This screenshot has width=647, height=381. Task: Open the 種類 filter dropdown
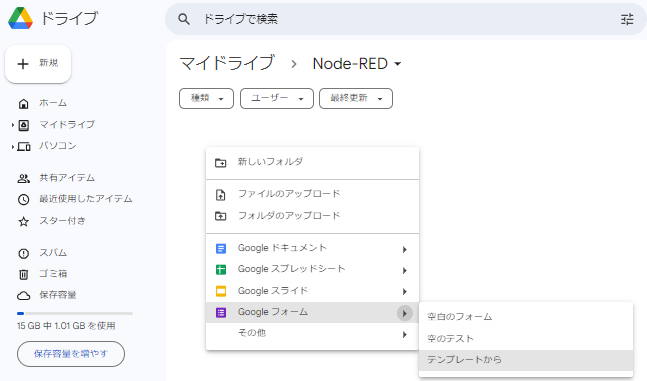[x=206, y=99]
